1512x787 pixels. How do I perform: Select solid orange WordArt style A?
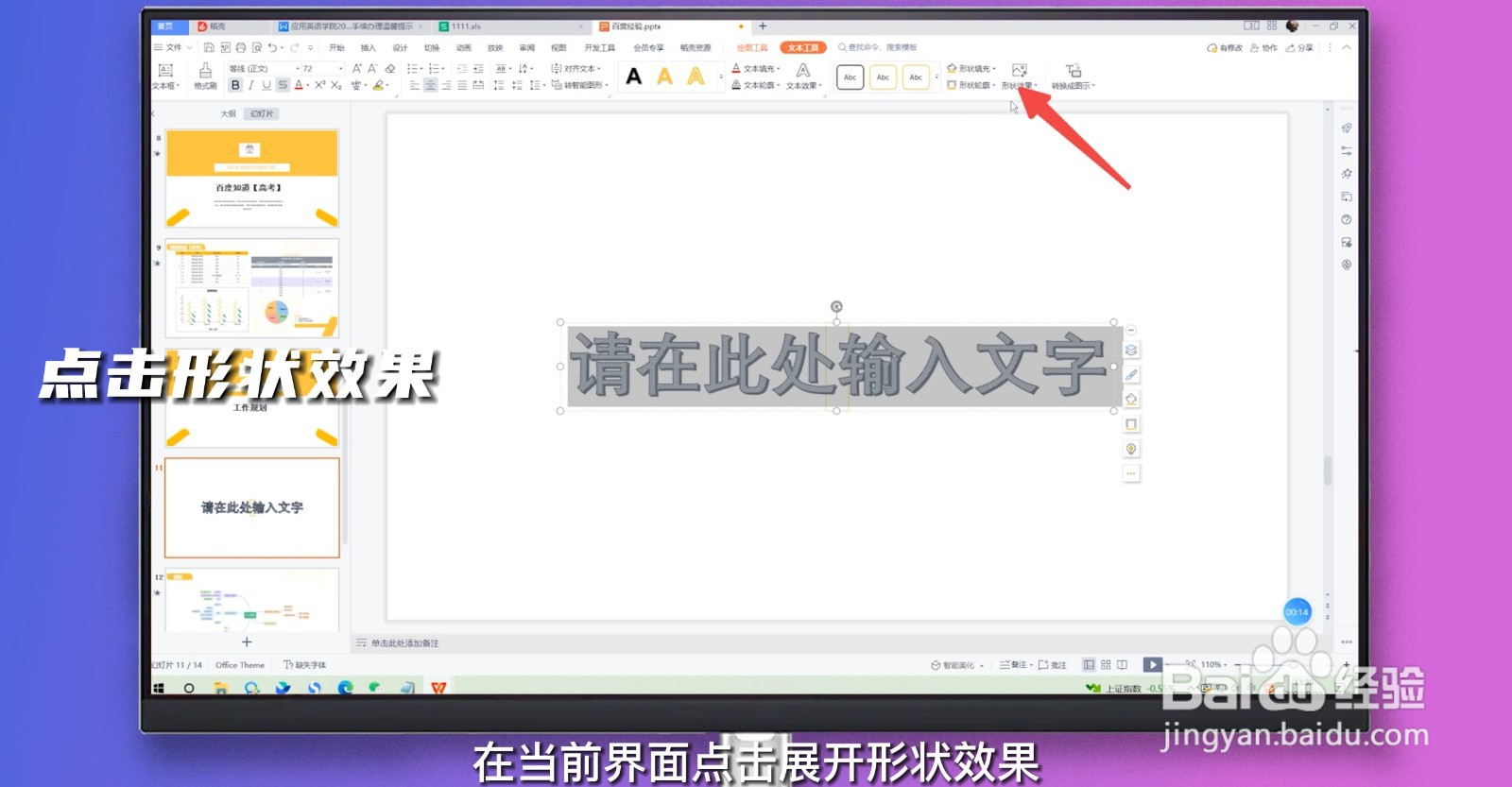(x=665, y=77)
